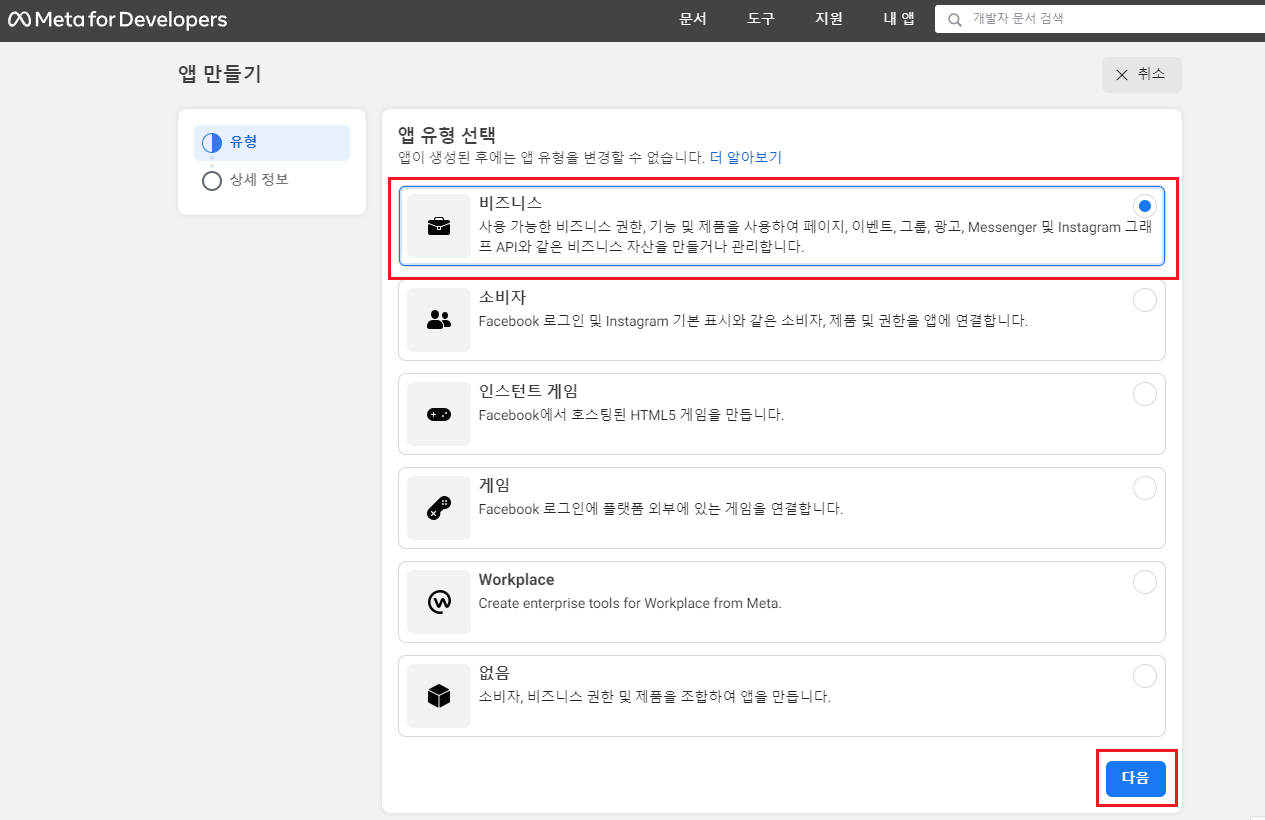Image resolution: width=1265 pixels, height=820 pixels.
Task: Click the 개발자 문서 검색 search field
Action: tap(1100, 19)
